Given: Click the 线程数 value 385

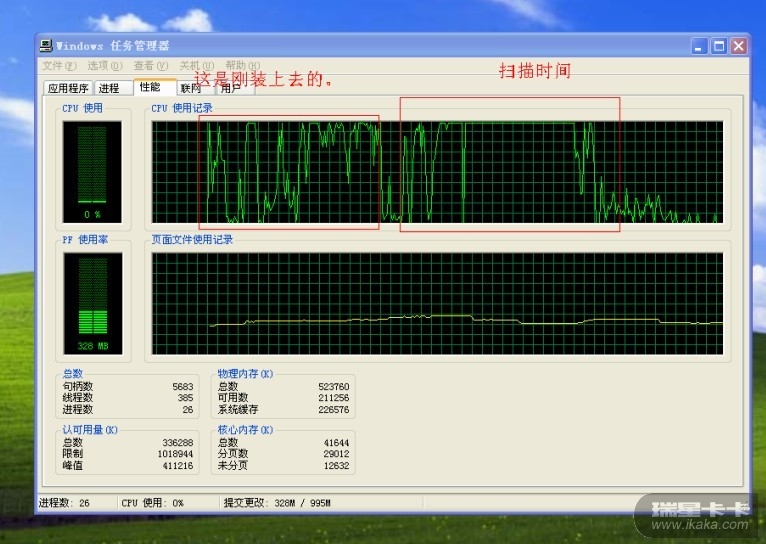Looking at the screenshot, I should point(185,398).
